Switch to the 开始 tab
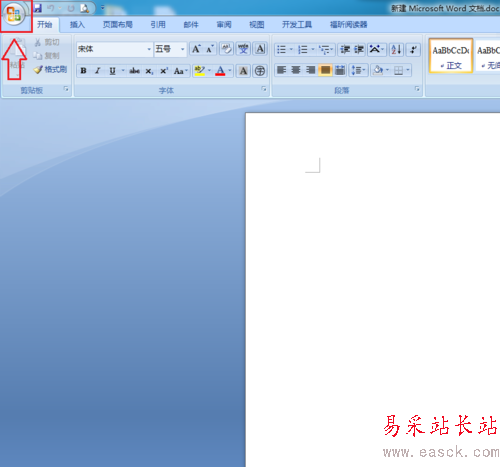The height and width of the screenshot is (467, 500). point(45,25)
